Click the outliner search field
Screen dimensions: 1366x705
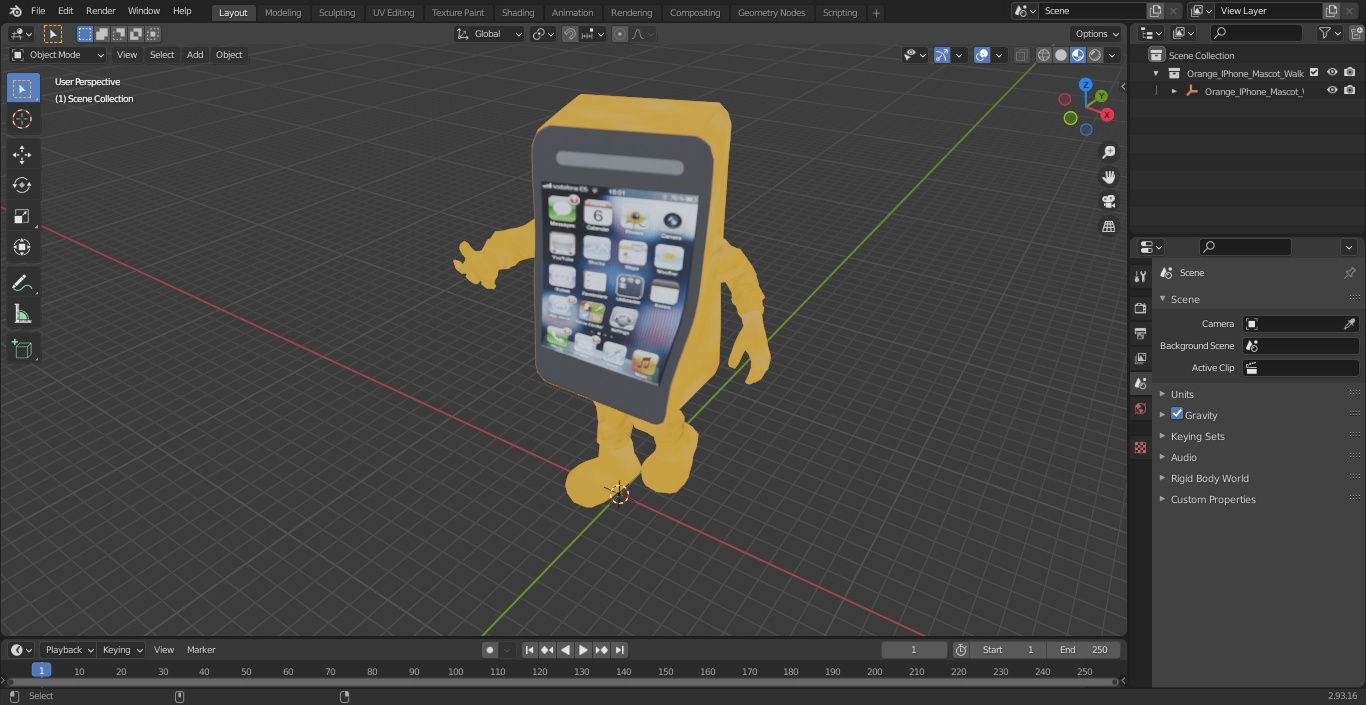(x=1255, y=33)
